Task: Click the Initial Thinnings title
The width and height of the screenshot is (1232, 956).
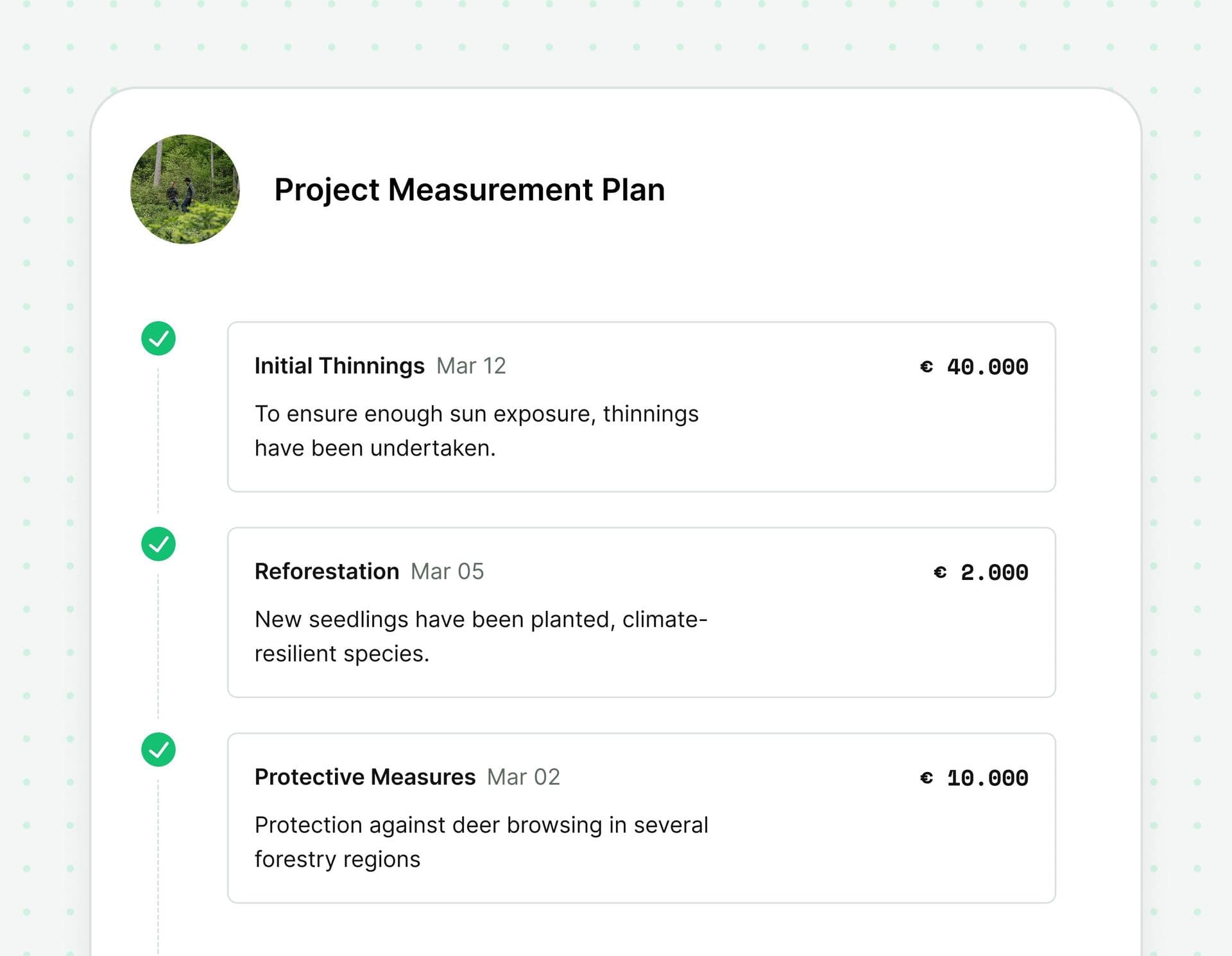Action: (x=339, y=365)
